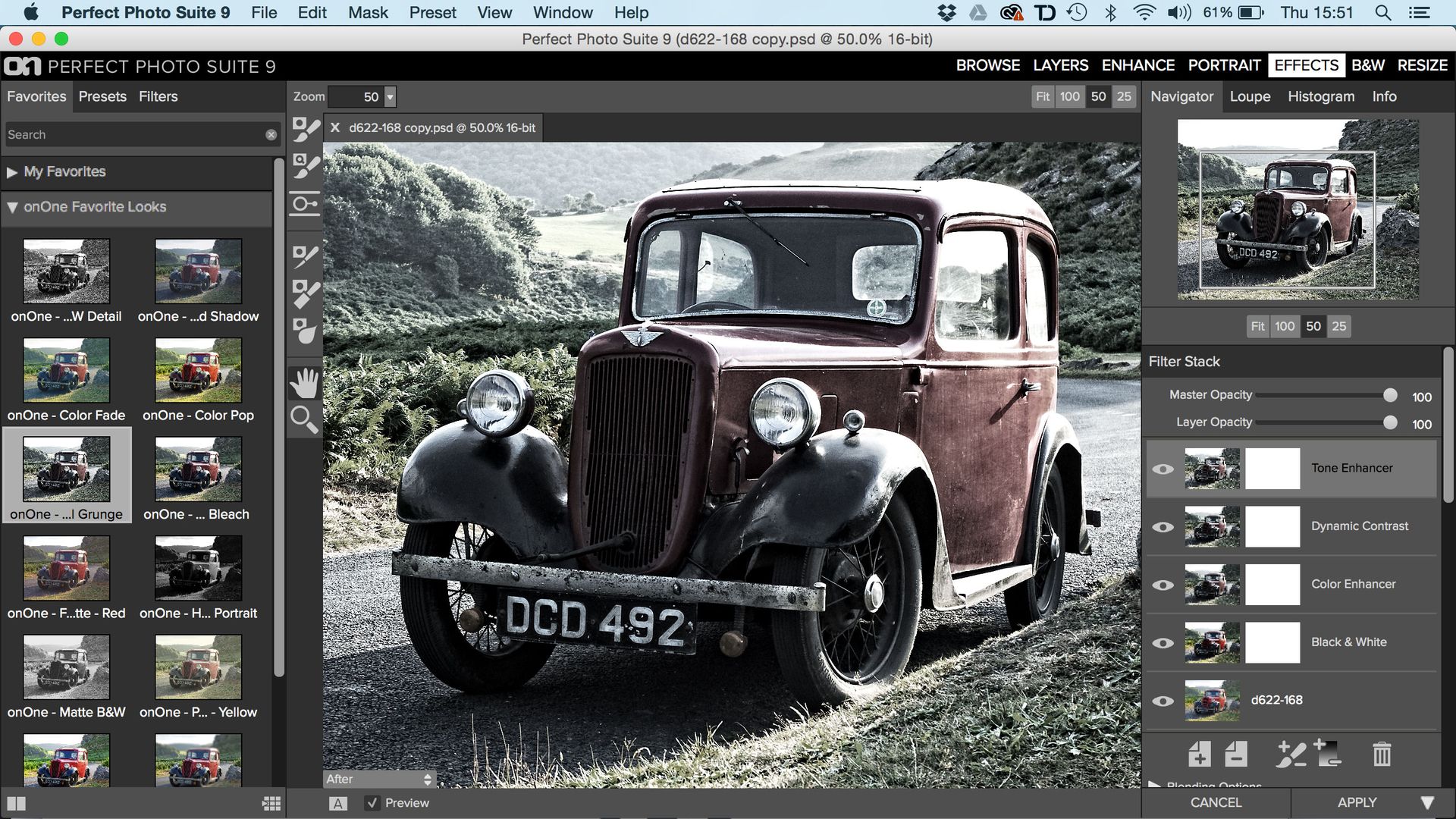Image resolution: width=1456 pixels, height=819 pixels.
Task: Select the Zoom tool
Action: tap(304, 419)
